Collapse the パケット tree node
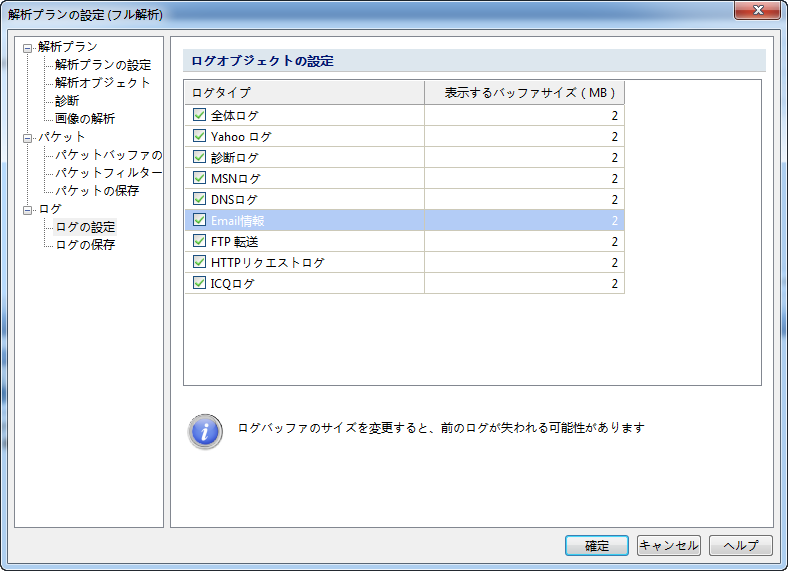This screenshot has height=571, width=788. [28, 137]
